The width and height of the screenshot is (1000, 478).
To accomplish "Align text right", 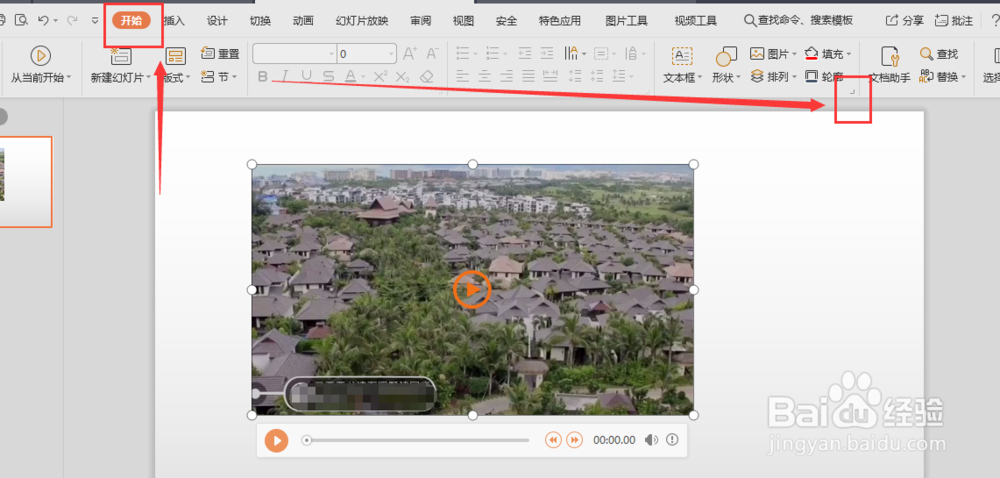I will (506, 76).
